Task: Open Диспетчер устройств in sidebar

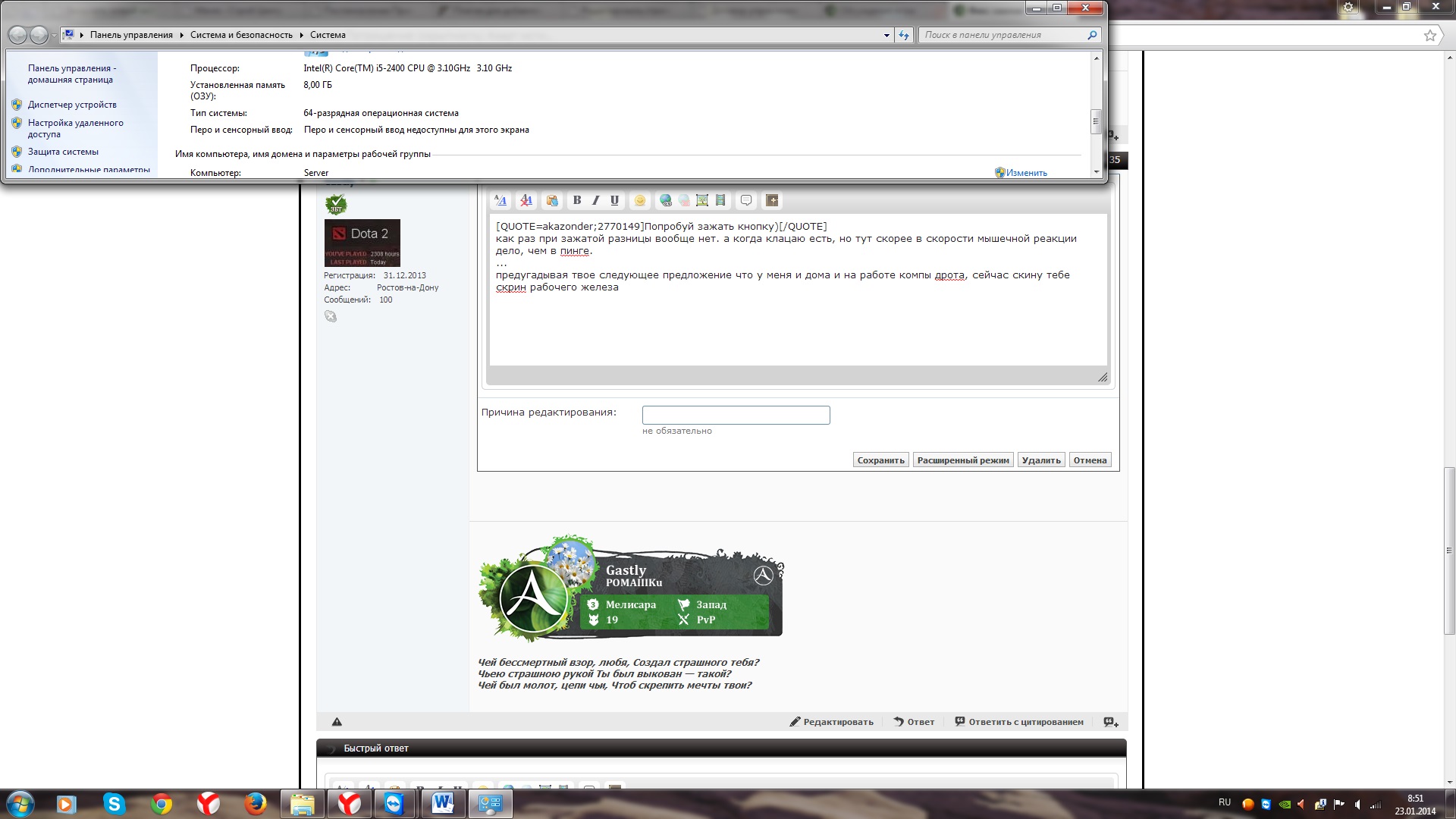Action: [x=72, y=105]
